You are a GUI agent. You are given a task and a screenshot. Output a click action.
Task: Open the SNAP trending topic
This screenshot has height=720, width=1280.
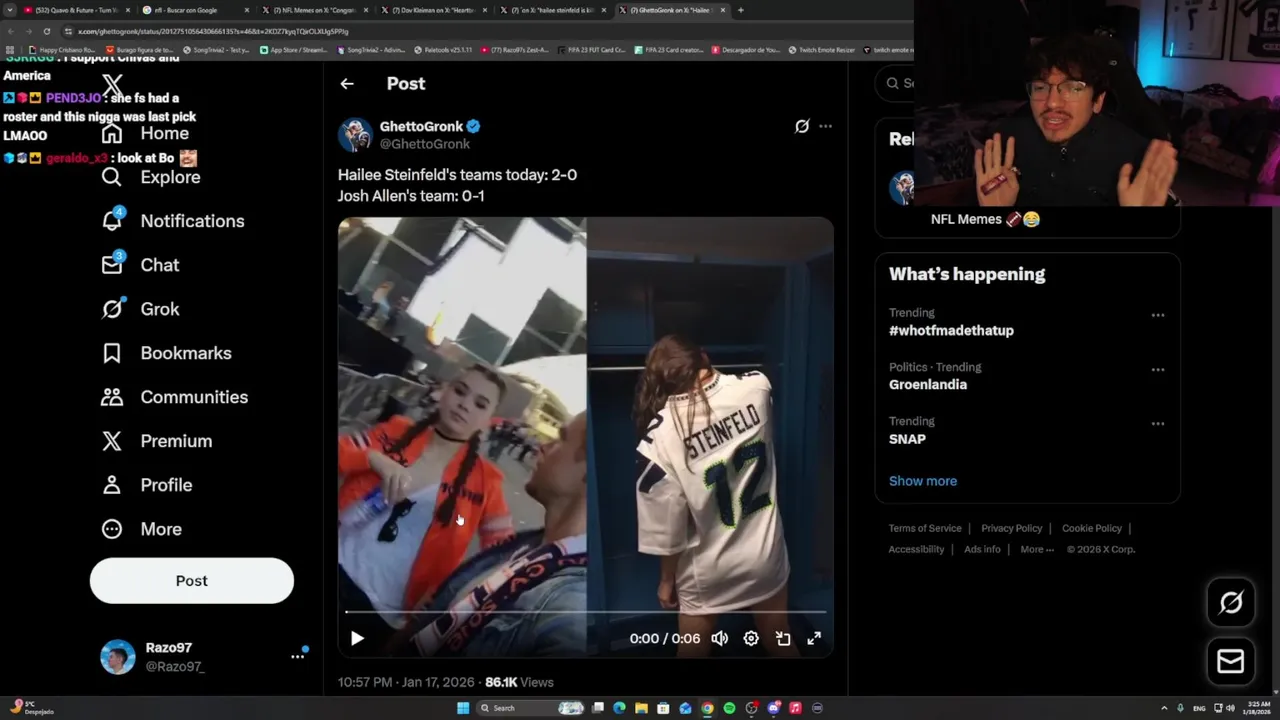[907, 439]
